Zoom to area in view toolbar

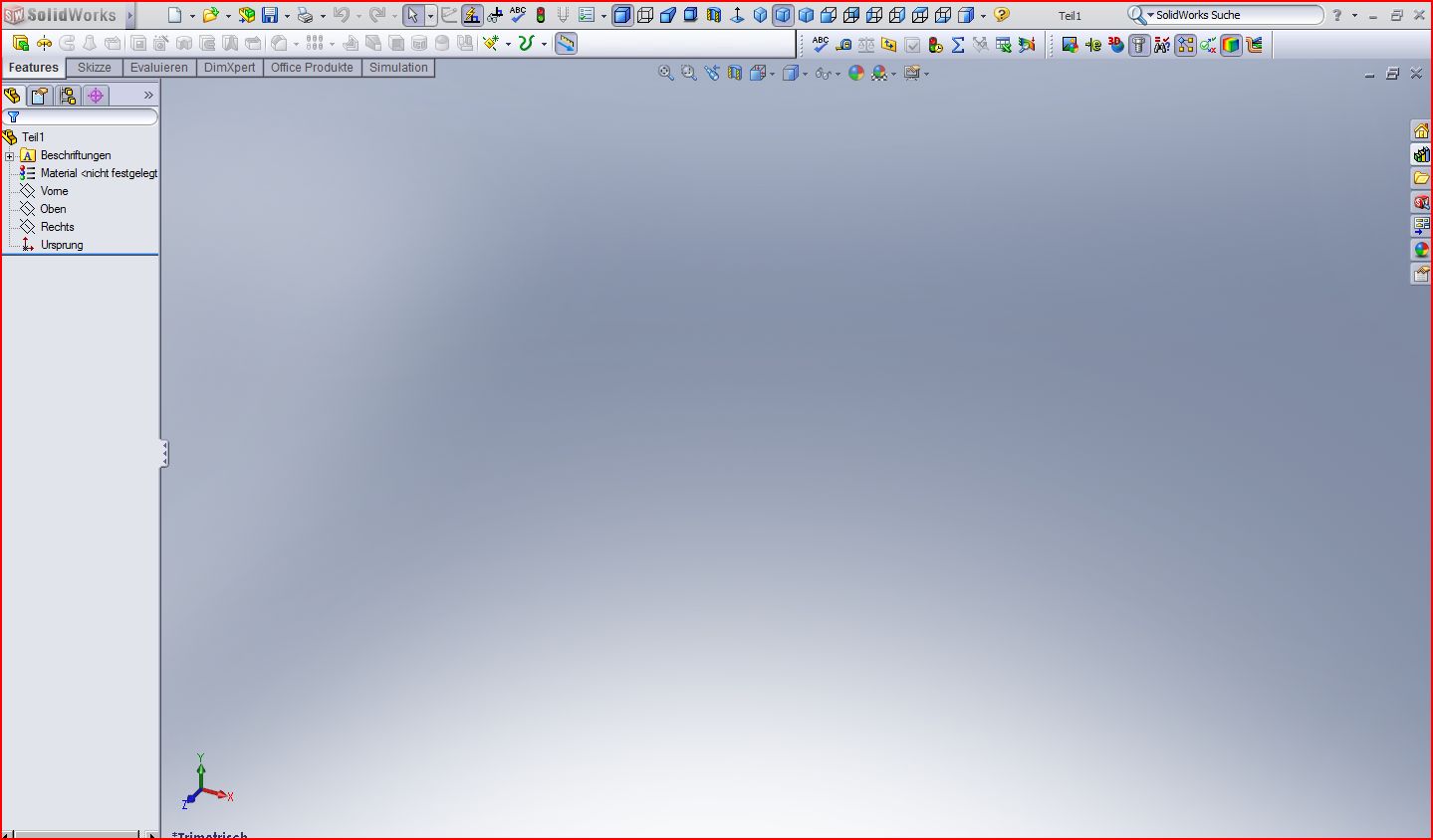[x=689, y=73]
